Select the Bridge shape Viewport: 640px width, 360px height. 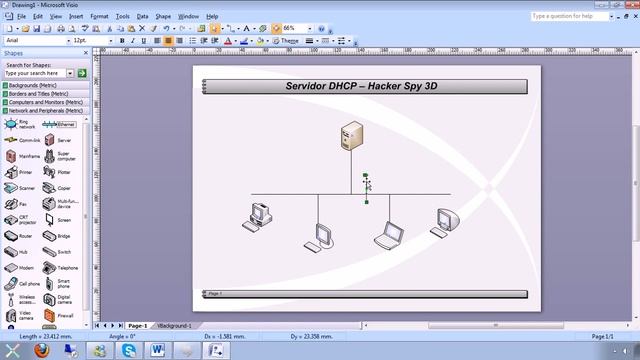click(57, 236)
